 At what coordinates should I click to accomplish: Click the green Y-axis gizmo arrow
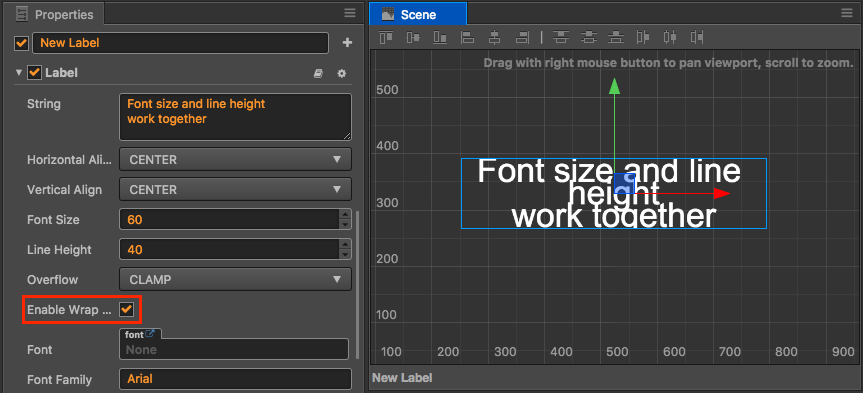click(x=614, y=86)
